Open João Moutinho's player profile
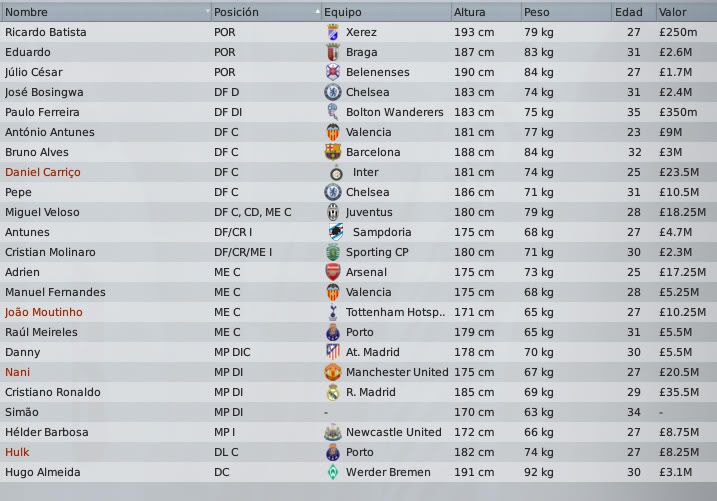Screen dimensions: 717x501 (x=44, y=312)
